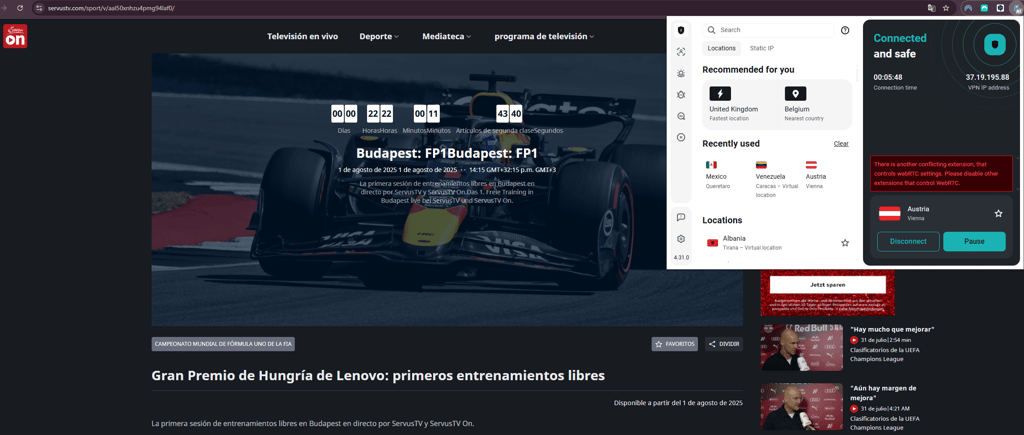Click the Campeonato Mundial de Fórmula Uno tag

click(223, 344)
